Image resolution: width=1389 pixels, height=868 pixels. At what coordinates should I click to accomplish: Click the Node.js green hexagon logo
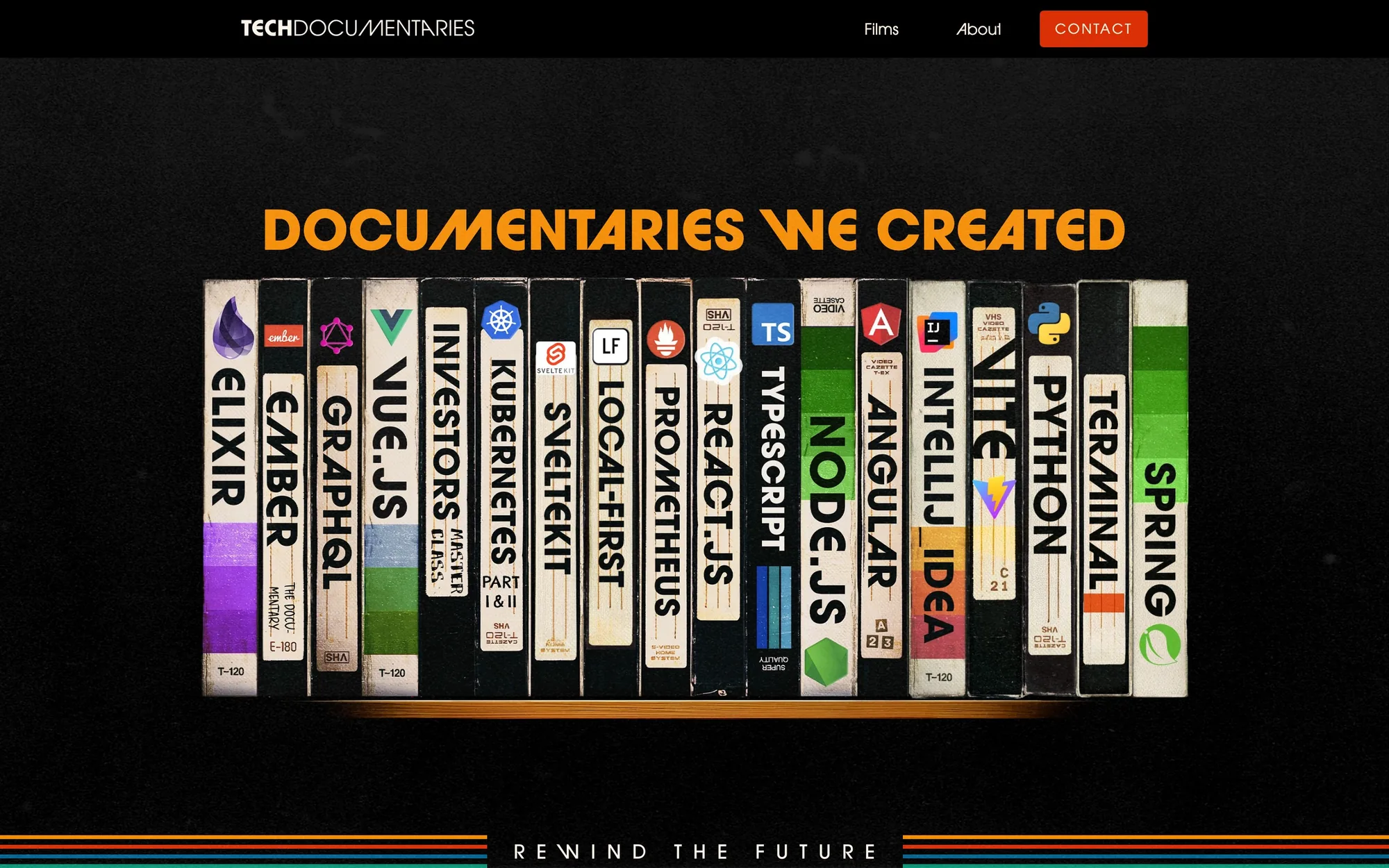[826, 662]
